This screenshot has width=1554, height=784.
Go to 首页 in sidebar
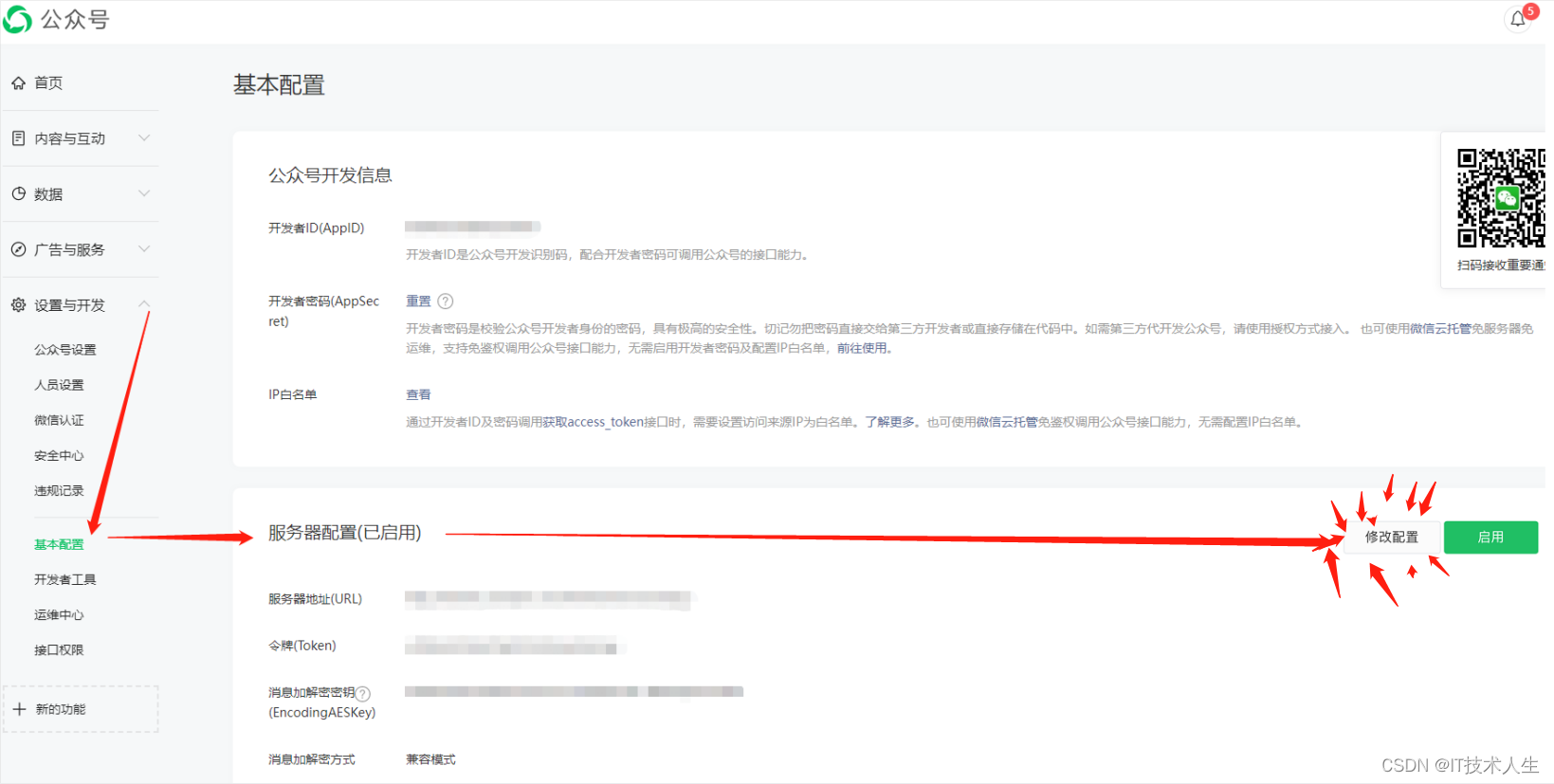coord(48,83)
